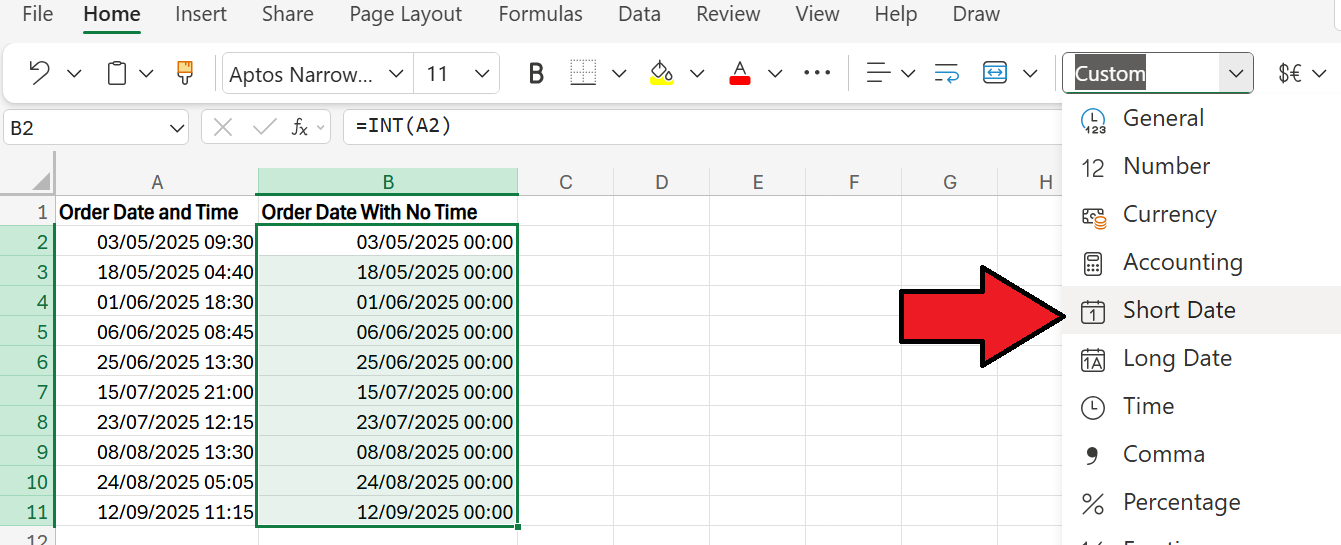Apply the yellow fill color bucket
Image resolution: width=1341 pixels, height=545 pixels.
click(x=661, y=73)
